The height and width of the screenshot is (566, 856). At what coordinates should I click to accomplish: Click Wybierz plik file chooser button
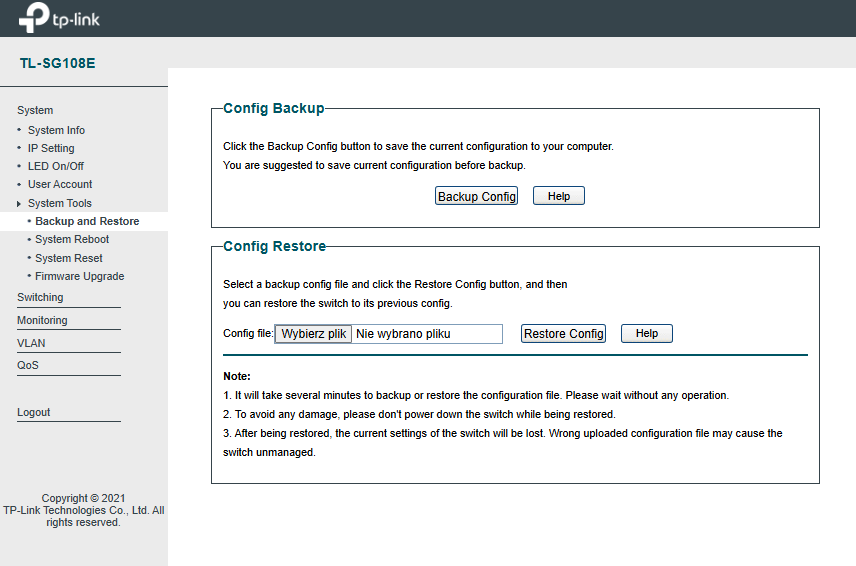point(313,334)
